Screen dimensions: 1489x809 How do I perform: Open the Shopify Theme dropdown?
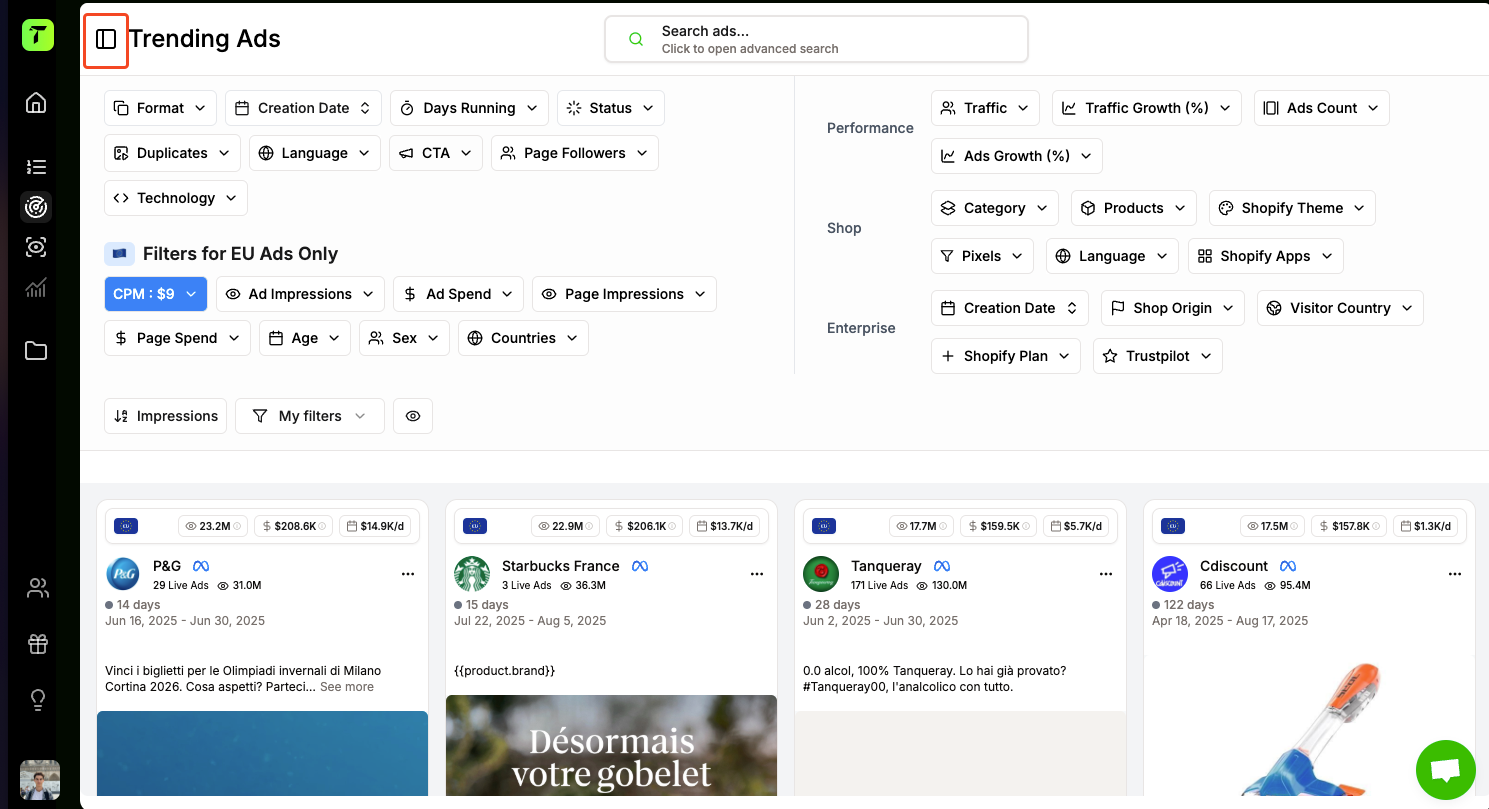point(1292,208)
